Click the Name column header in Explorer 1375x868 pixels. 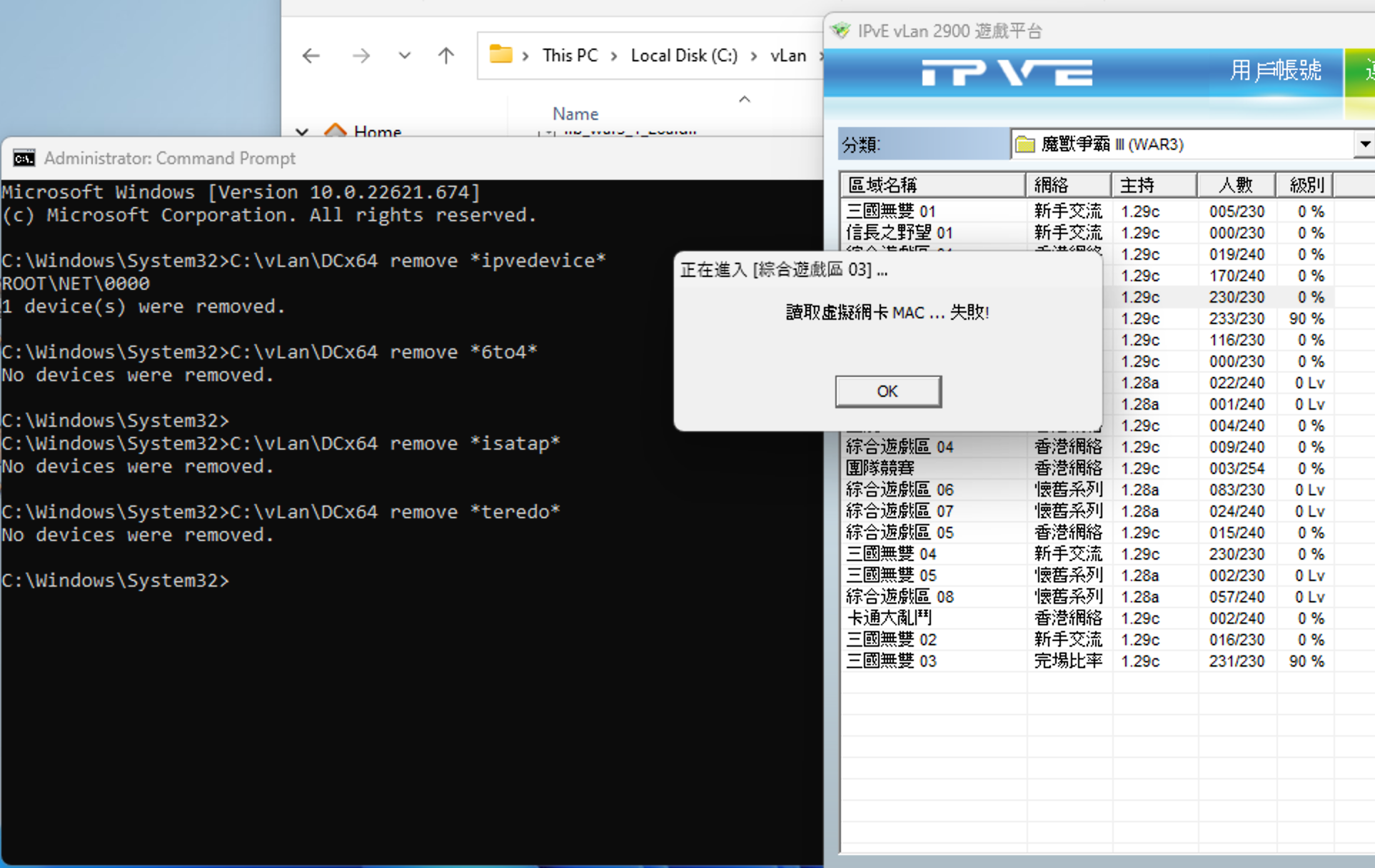point(575,114)
